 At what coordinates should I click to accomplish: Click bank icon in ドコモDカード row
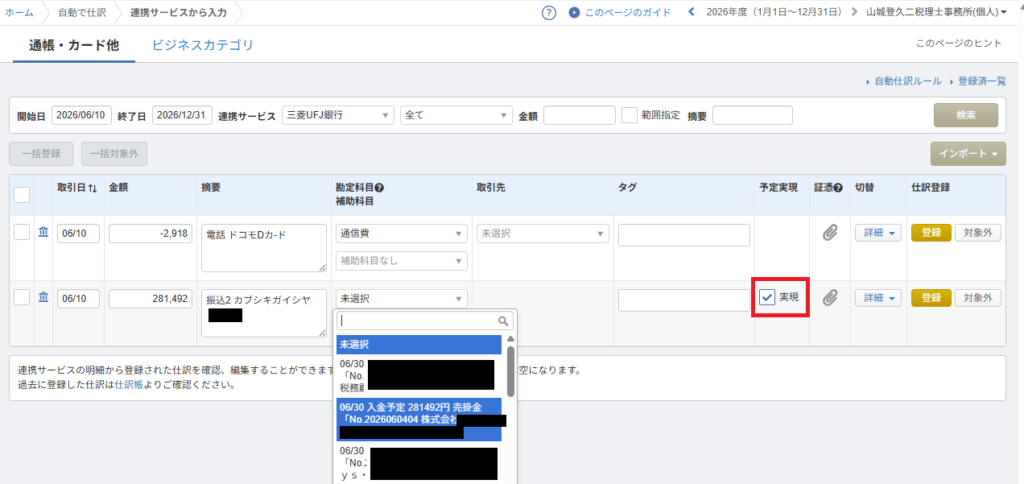[x=43, y=232]
